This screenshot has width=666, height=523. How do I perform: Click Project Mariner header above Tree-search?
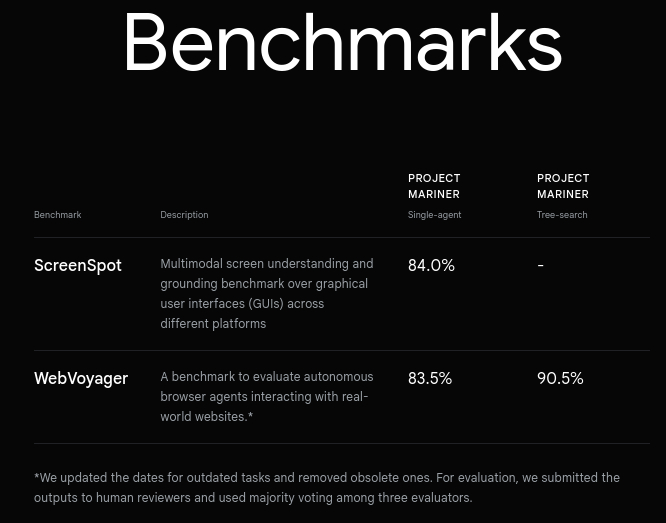click(x=563, y=186)
